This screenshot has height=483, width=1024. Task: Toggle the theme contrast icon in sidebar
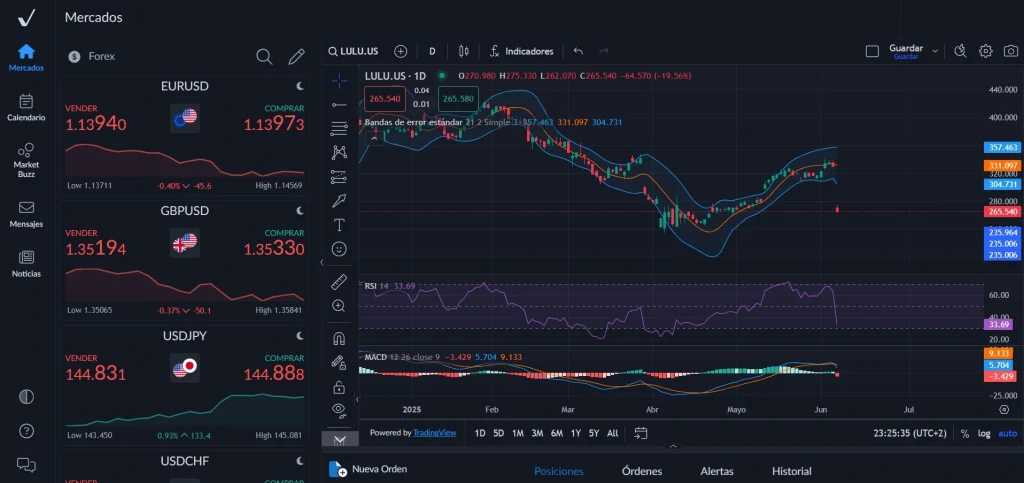[26, 397]
